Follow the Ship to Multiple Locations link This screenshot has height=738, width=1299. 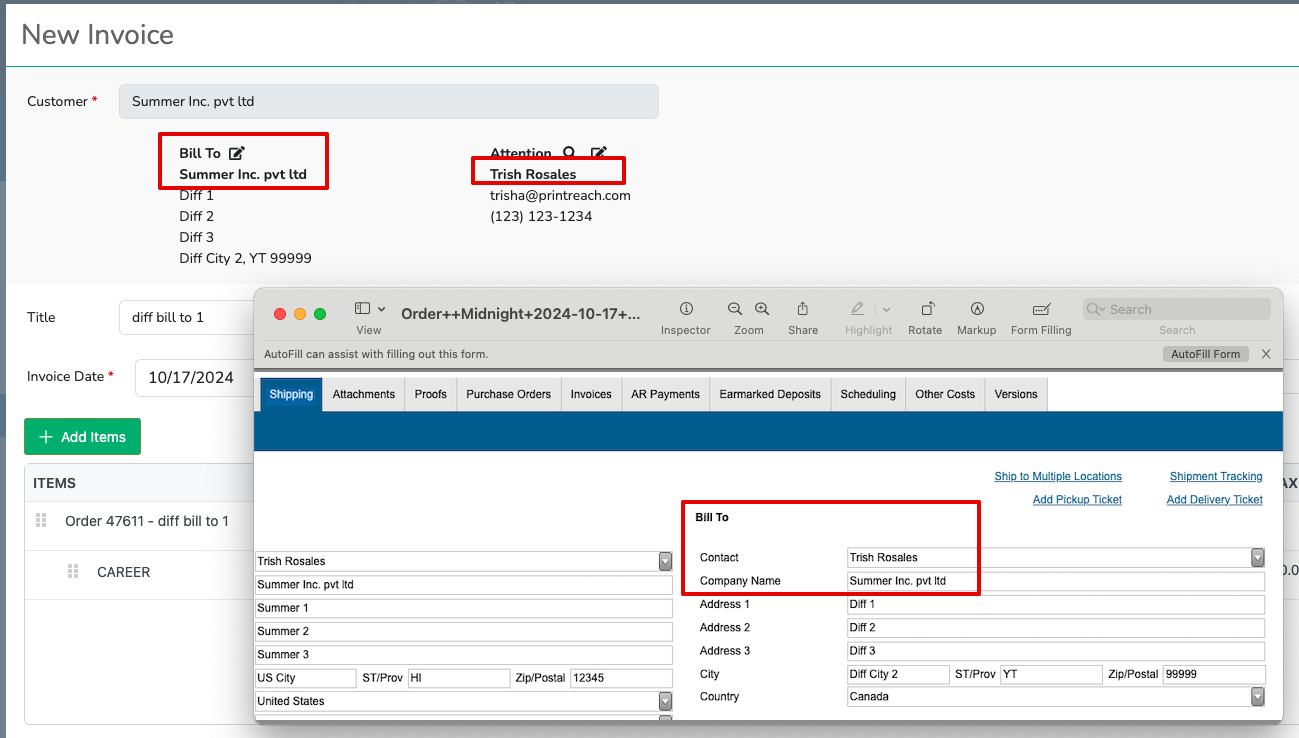tap(1058, 476)
